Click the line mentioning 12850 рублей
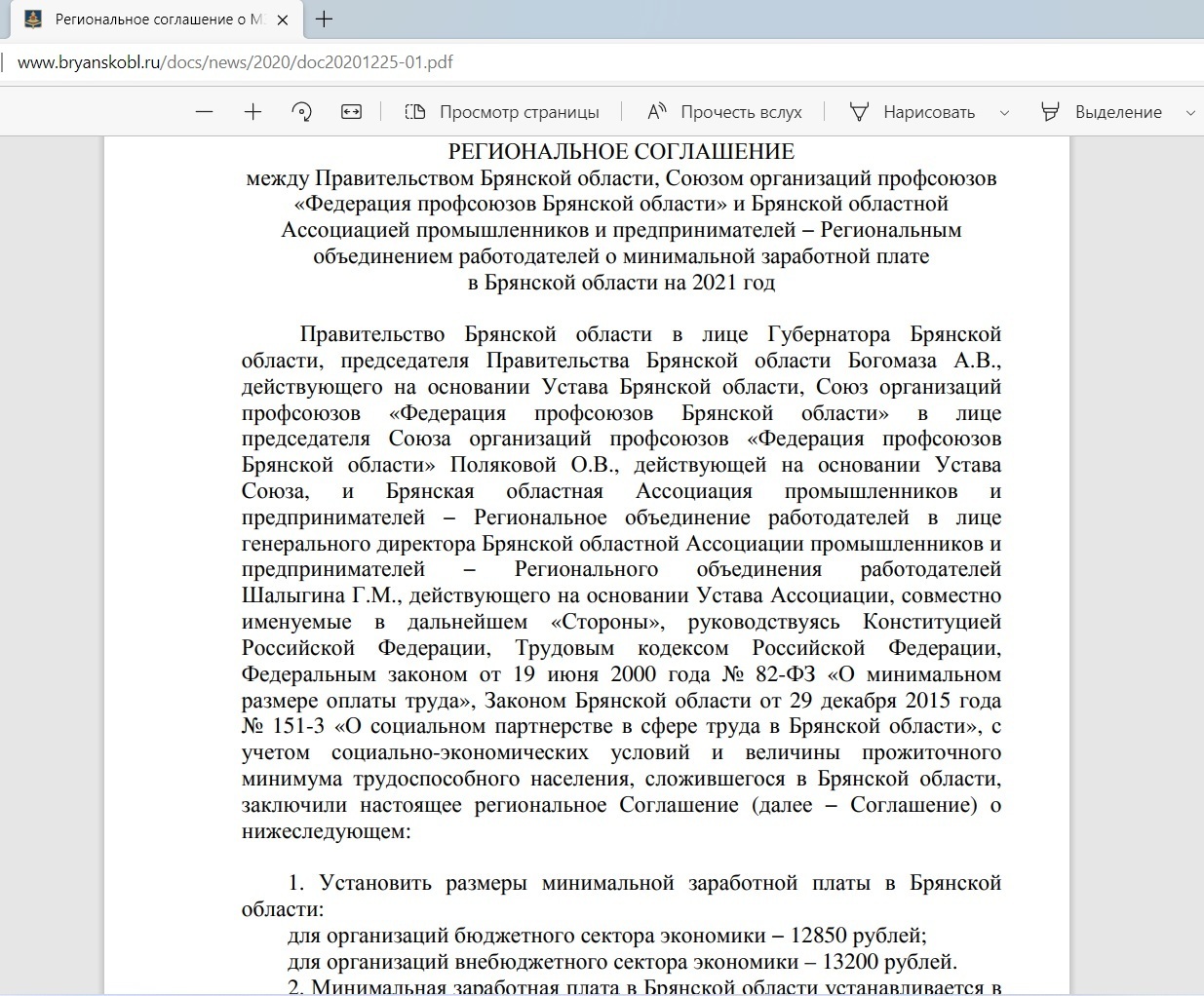 pos(606,936)
